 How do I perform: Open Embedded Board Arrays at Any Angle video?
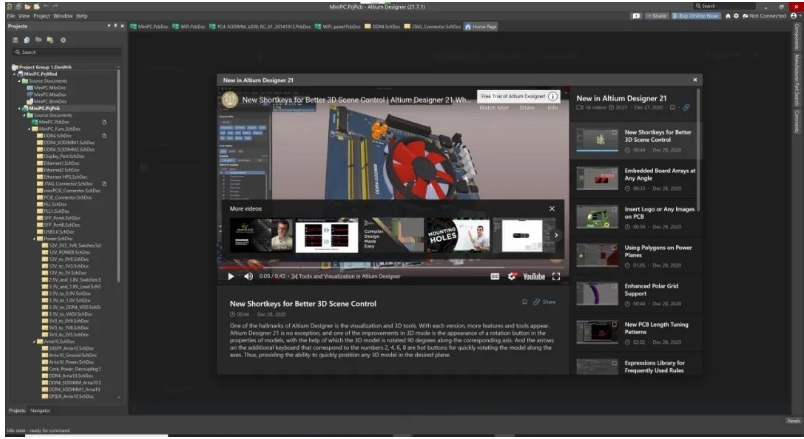[x=636, y=179]
